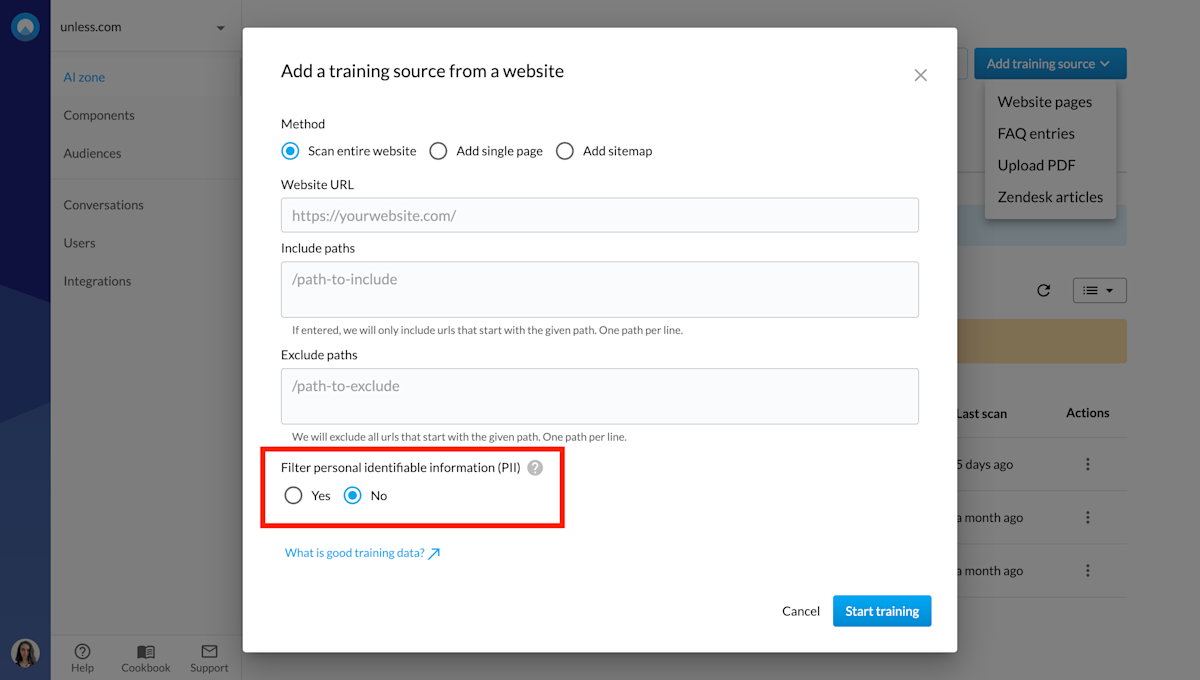Click the user avatar in the bottom corner
This screenshot has height=680, width=1200.
(25, 653)
